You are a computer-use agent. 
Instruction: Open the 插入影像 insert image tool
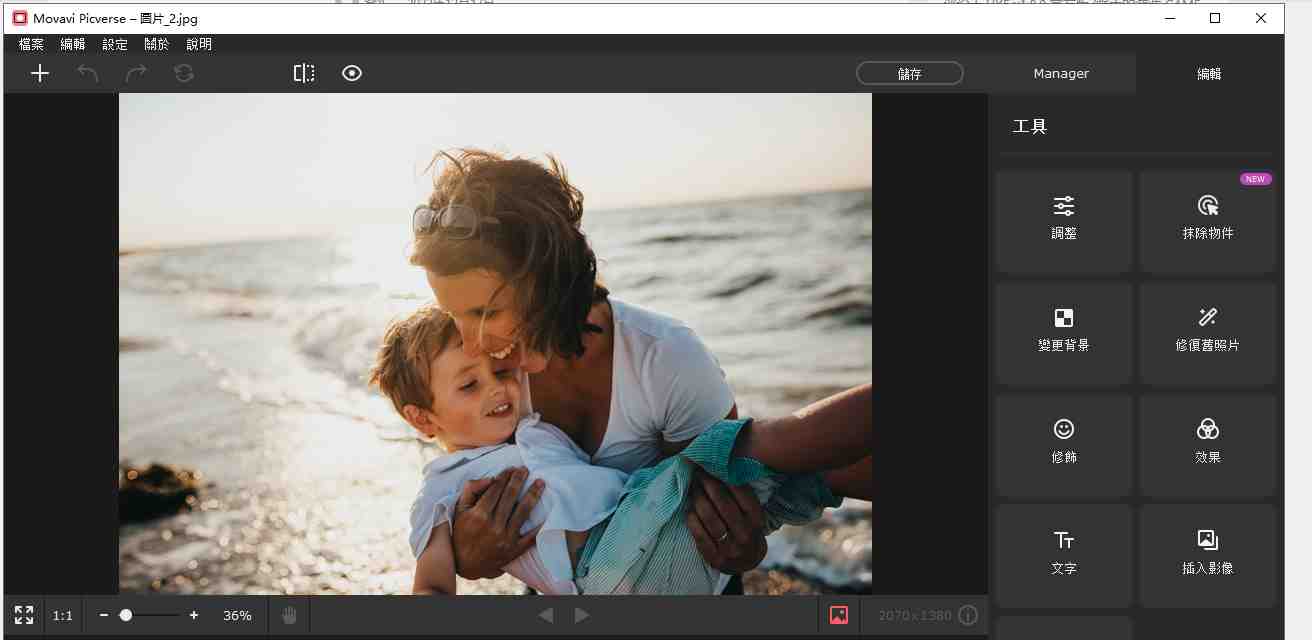(1207, 554)
